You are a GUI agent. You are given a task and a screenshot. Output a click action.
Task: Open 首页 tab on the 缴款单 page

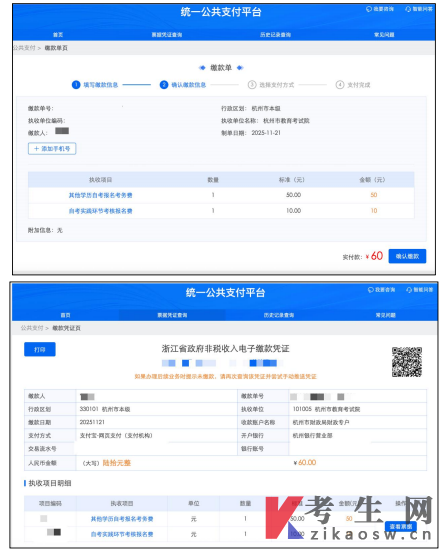point(58,35)
